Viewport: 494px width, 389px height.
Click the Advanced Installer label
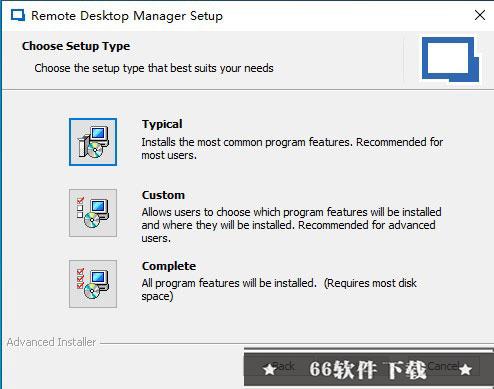(51, 342)
